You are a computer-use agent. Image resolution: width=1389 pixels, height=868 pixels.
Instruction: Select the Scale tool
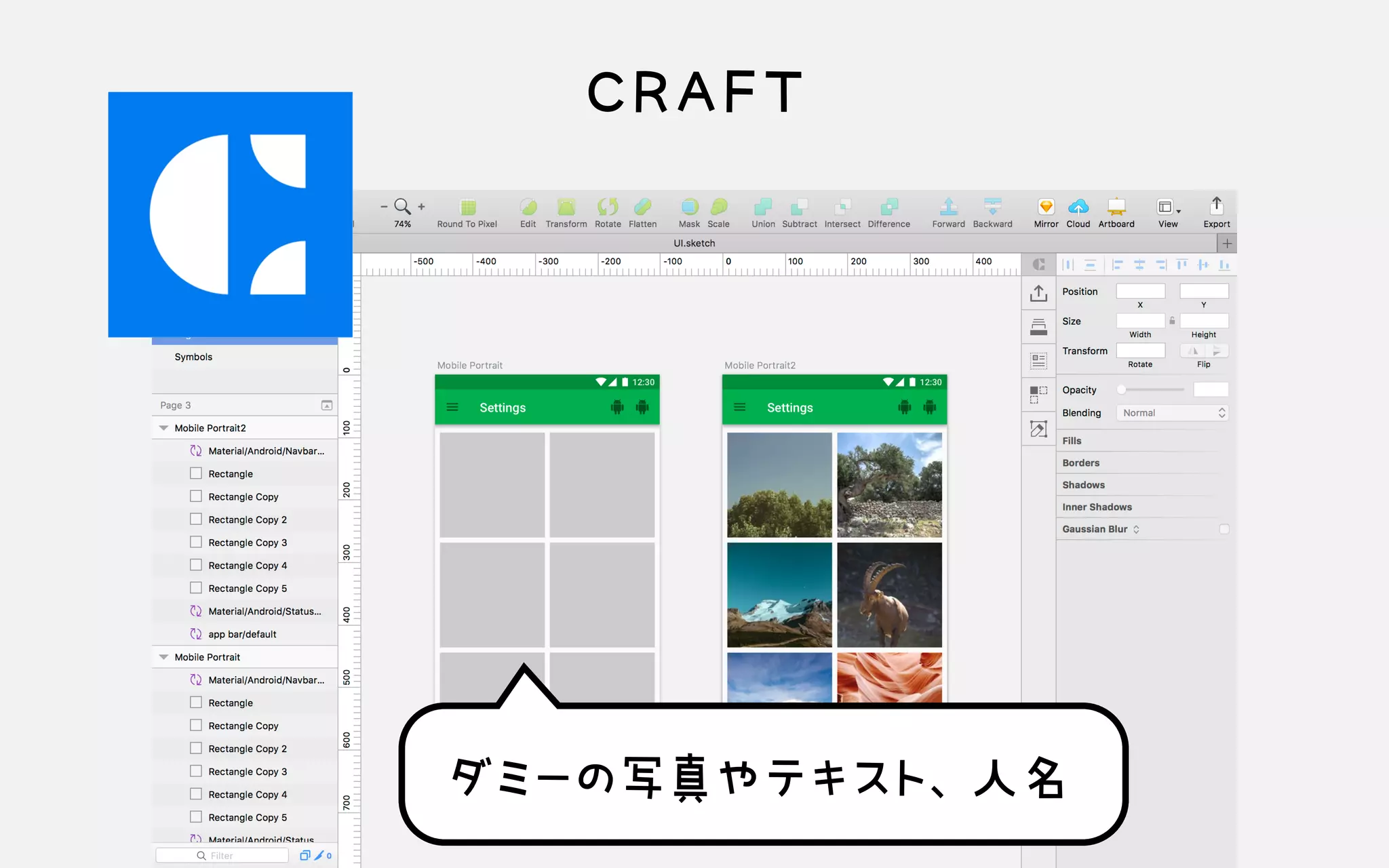point(719,206)
